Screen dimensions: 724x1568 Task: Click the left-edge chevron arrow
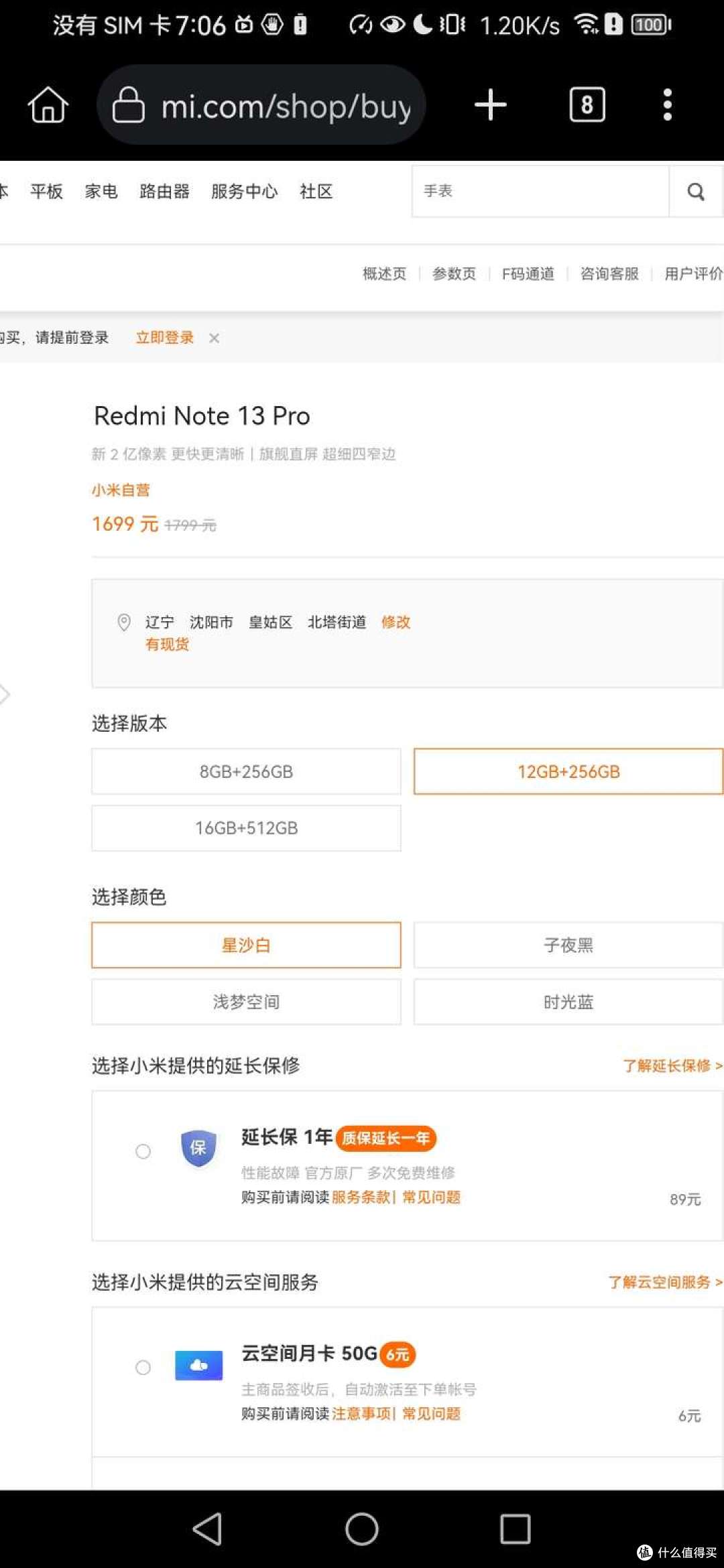[5, 694]
